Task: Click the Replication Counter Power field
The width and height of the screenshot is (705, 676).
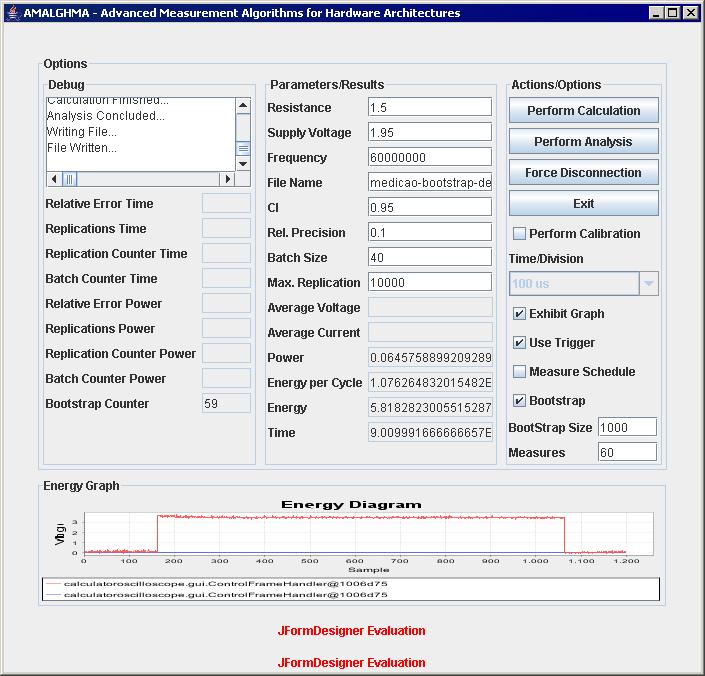Action: [x=226, y=353]
